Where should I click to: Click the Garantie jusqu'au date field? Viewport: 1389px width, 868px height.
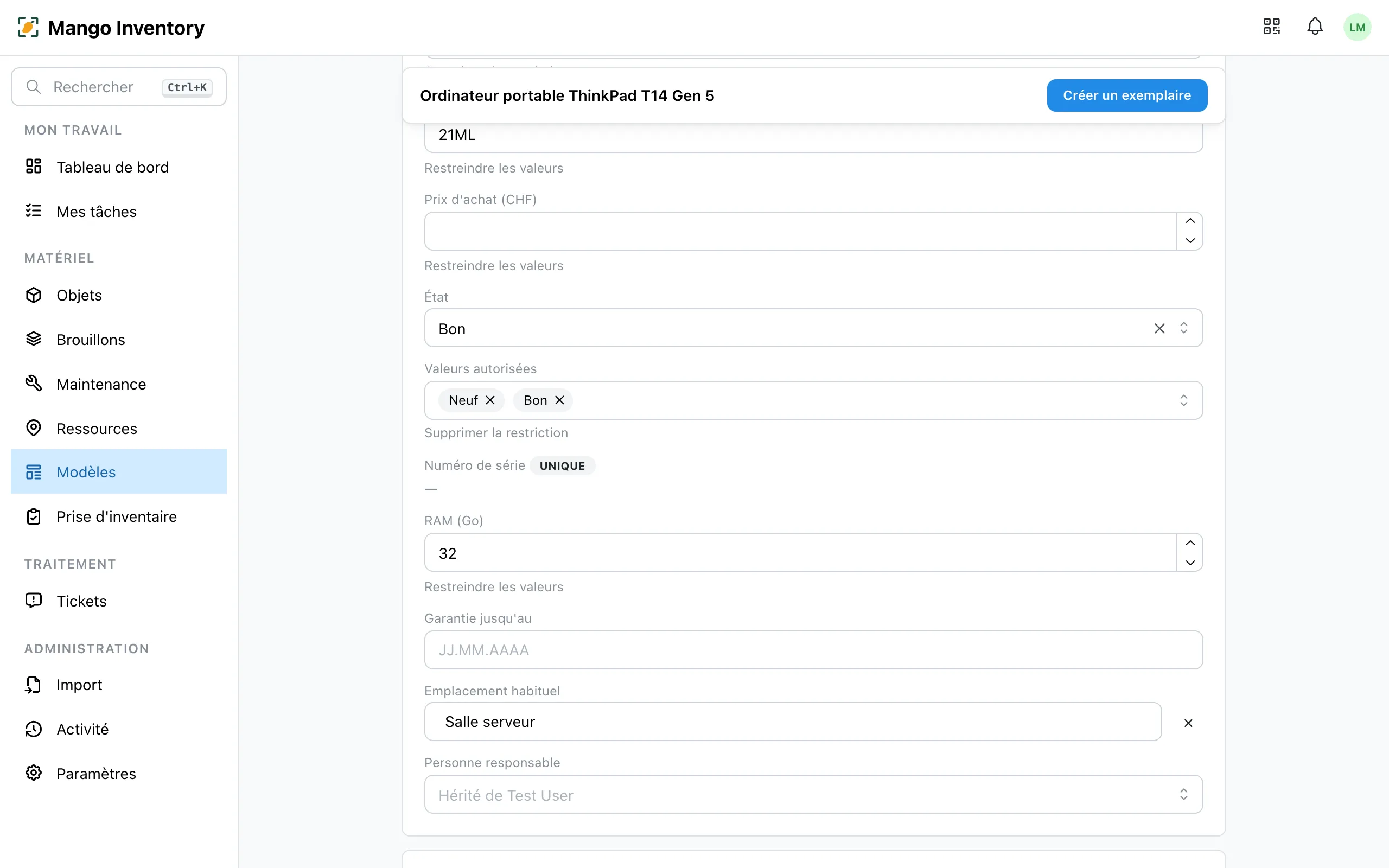tap(813, 650)
